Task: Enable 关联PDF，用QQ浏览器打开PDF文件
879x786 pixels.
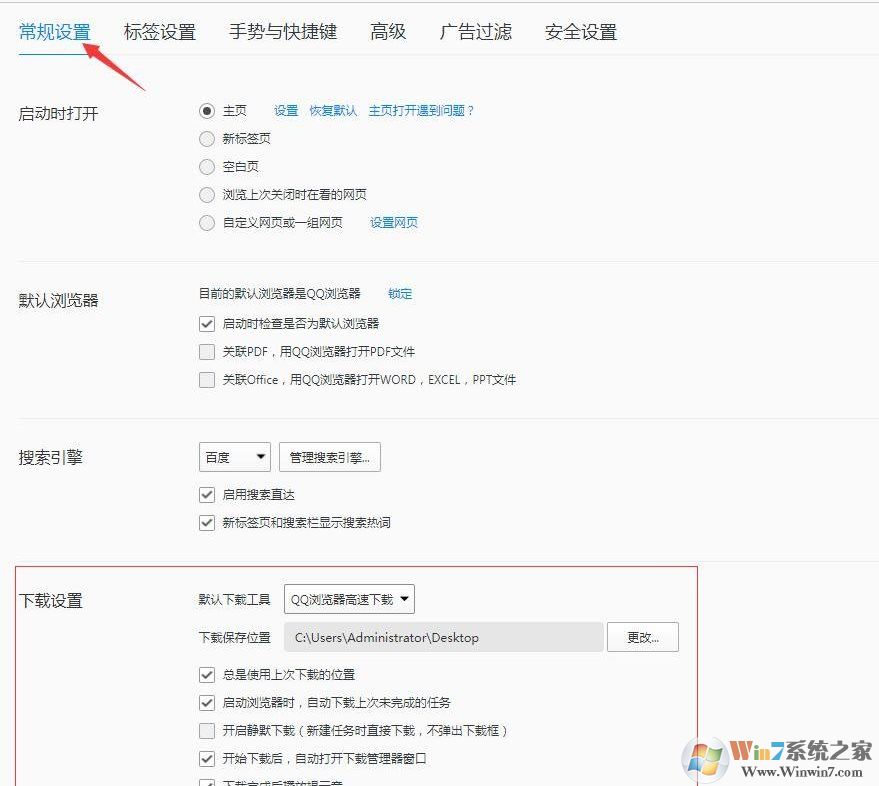Action: click(207, 352)
